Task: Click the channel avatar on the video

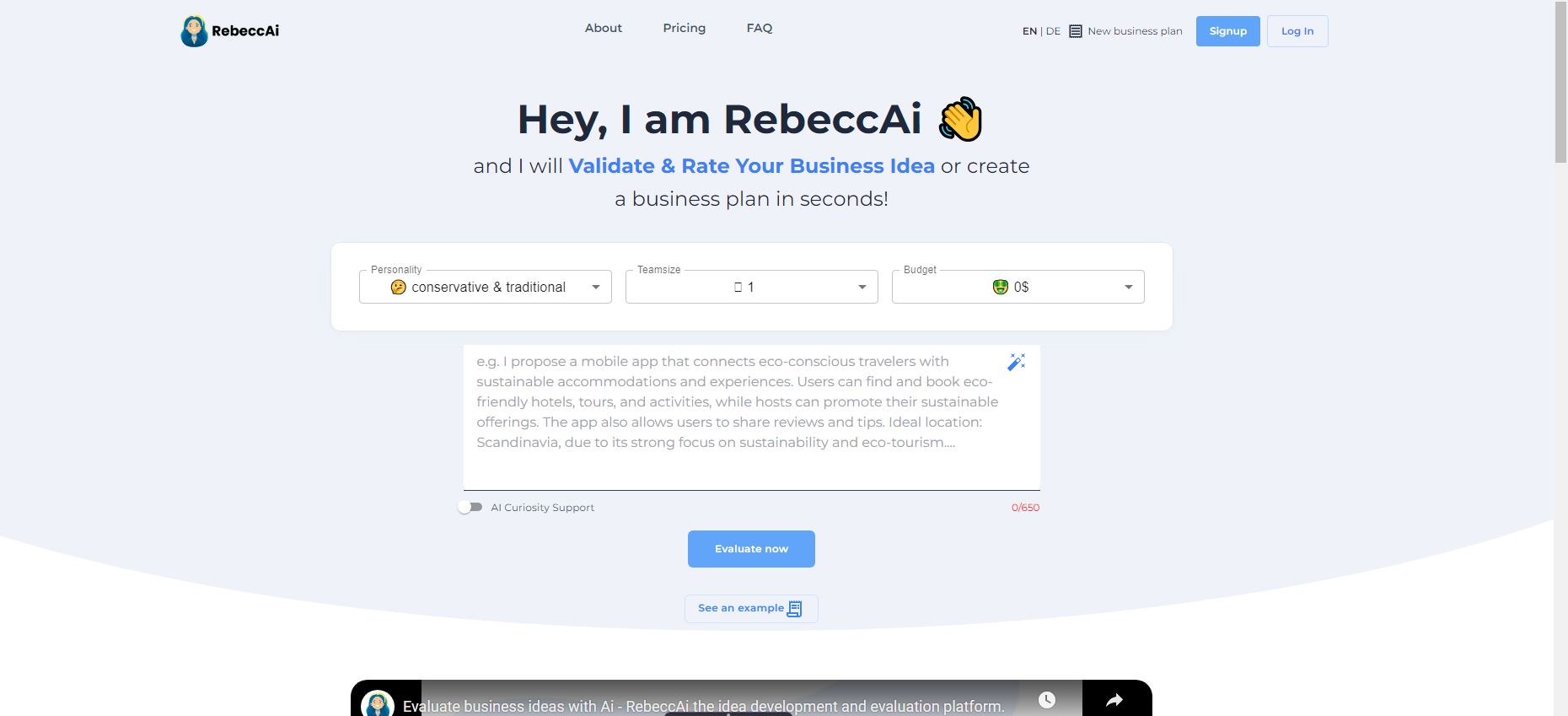Action: [x=378, y=704]
